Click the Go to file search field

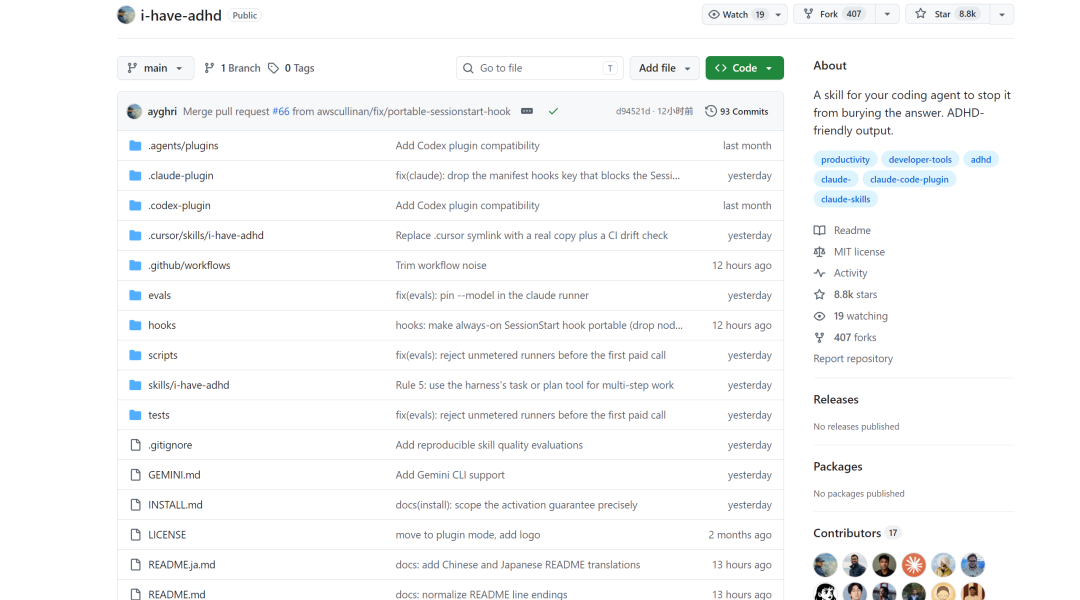(x=539, y=68)
